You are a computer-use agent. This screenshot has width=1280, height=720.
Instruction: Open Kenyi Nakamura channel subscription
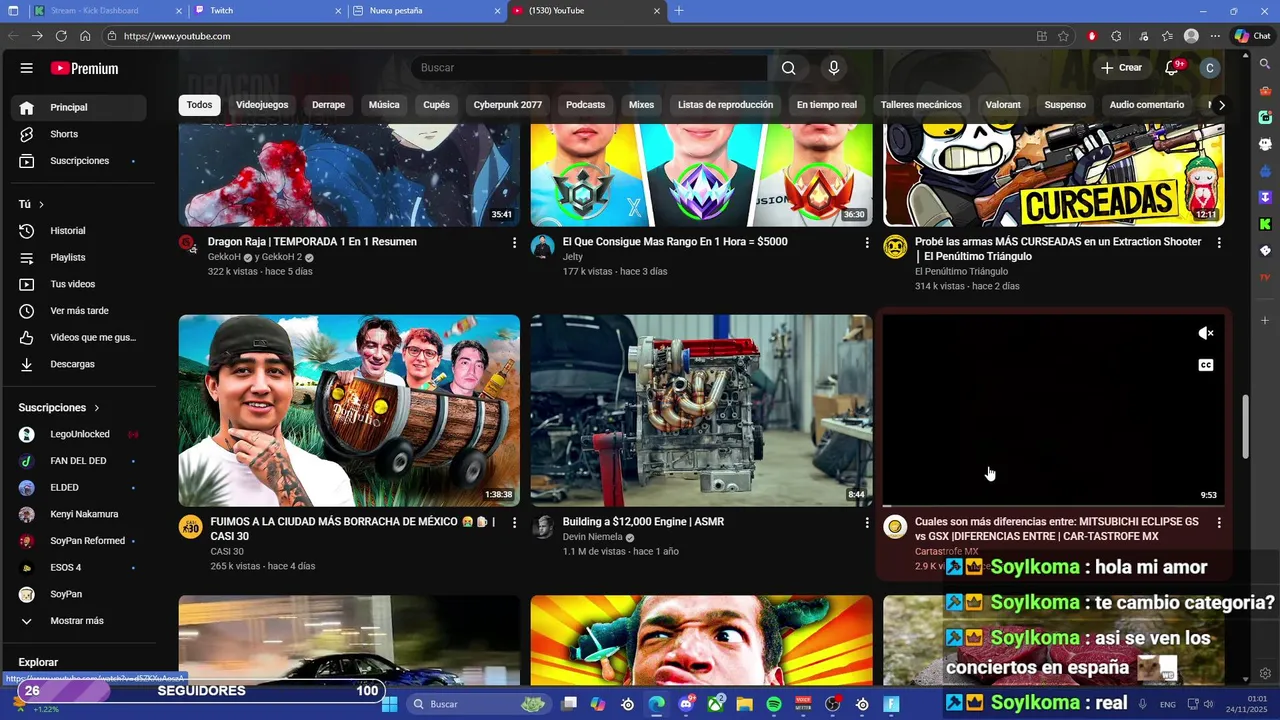79,514
